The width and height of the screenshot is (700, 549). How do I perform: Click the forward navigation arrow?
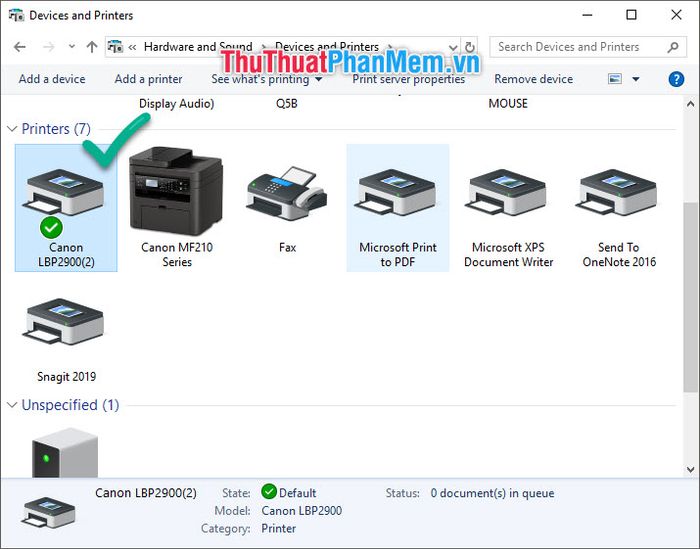48,47
